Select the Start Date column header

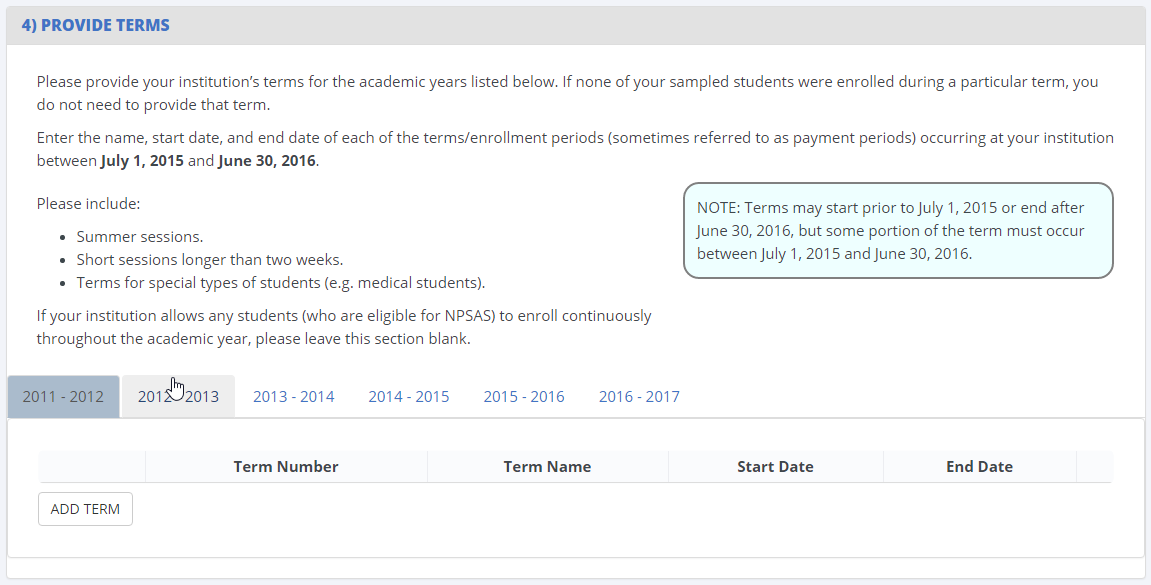tap(775, 467)
